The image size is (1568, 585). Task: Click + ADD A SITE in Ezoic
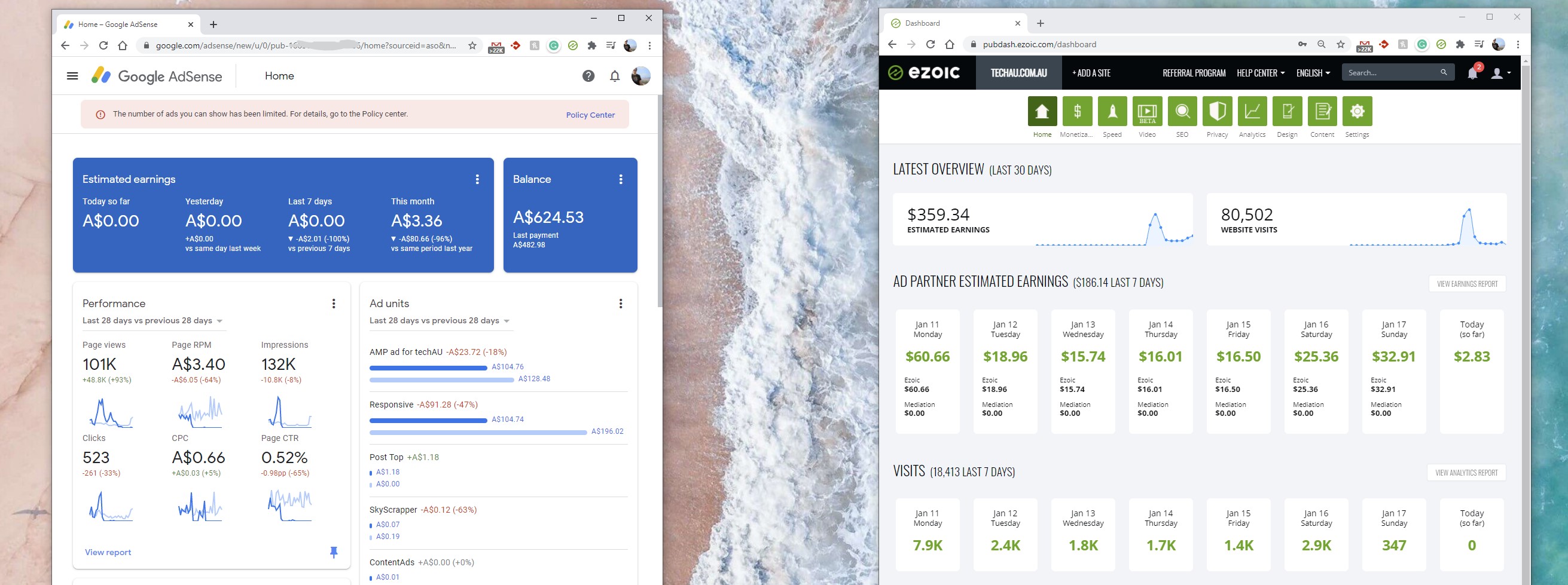click(1091, 73)
